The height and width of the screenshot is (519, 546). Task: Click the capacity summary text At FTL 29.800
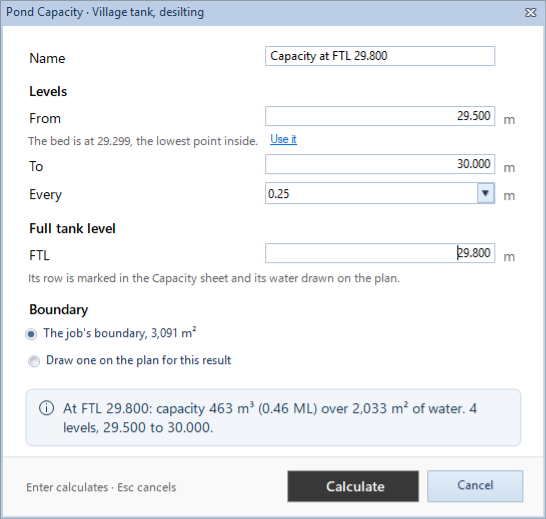pyautogui.click(x=270, y=418)
